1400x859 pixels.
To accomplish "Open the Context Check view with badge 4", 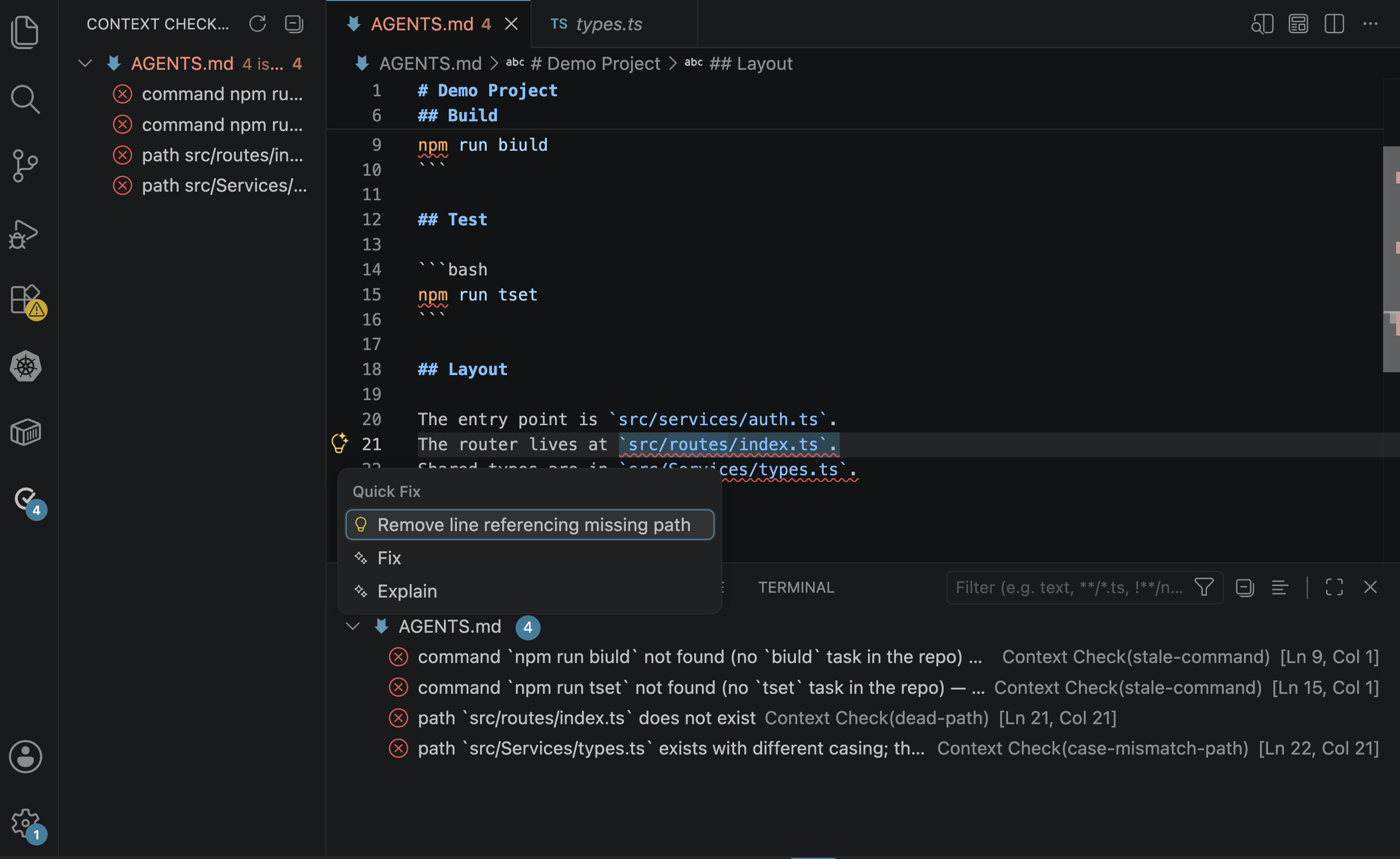I will tap(28, 502).
